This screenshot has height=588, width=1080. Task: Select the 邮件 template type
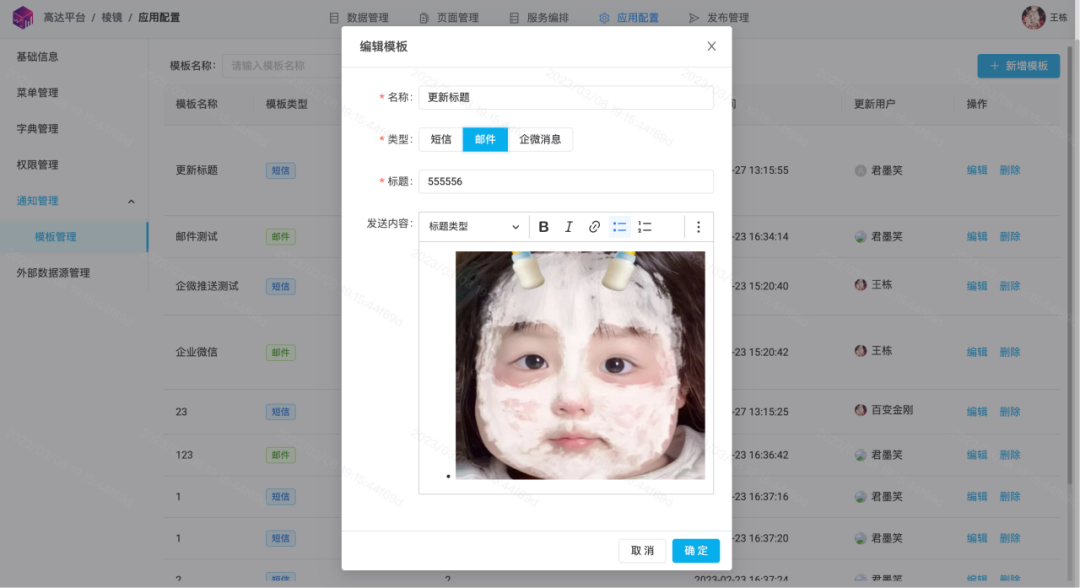485,139
